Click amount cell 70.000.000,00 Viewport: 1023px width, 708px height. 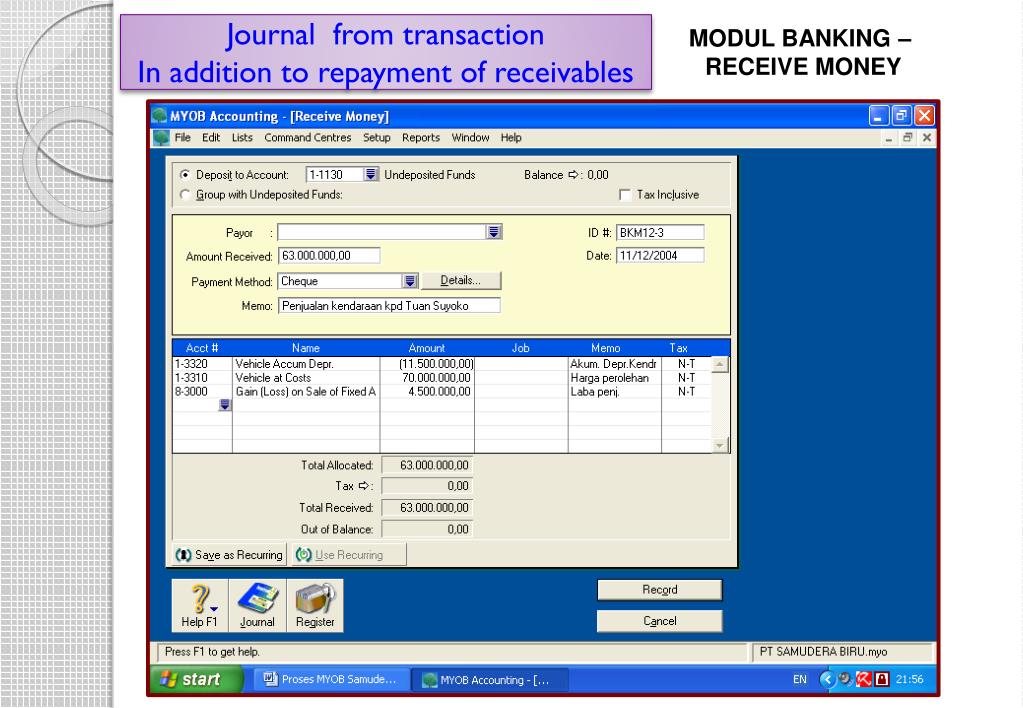pos(427,378)
